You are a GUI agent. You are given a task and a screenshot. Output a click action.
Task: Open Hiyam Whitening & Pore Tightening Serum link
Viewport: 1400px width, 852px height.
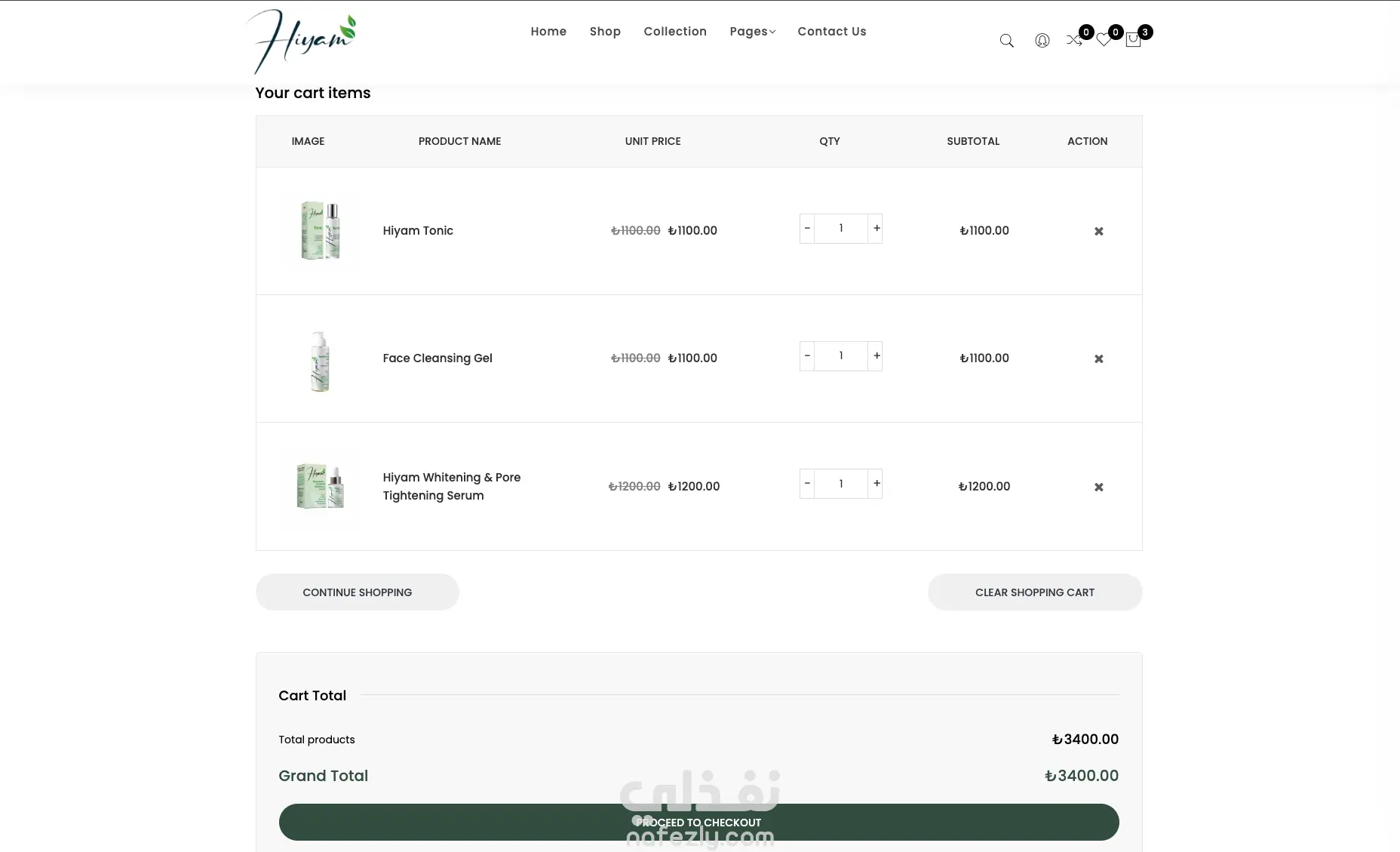[x=452, y=486]
